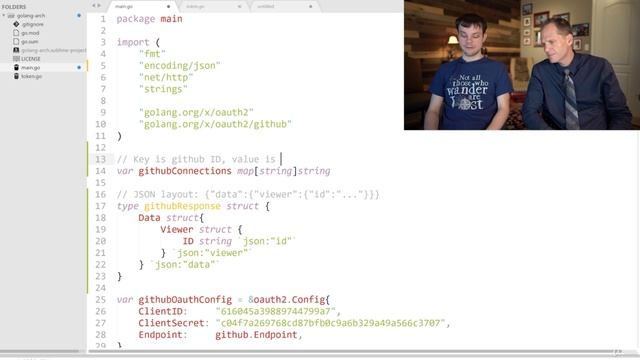Click the FOLDERS sidebar header
The width and height of the screenshot is (640, 360).
14,7
